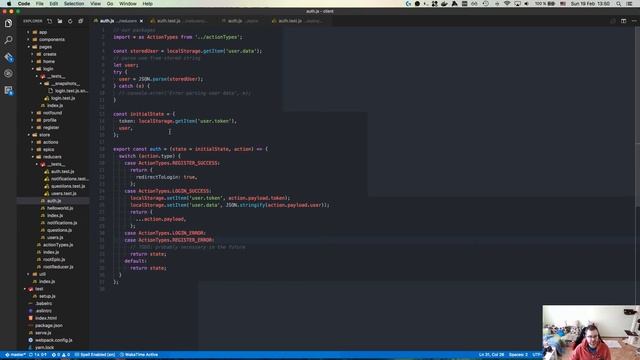
Task: Click the webcam overlay thumbnail
Action: click(591, 332)
